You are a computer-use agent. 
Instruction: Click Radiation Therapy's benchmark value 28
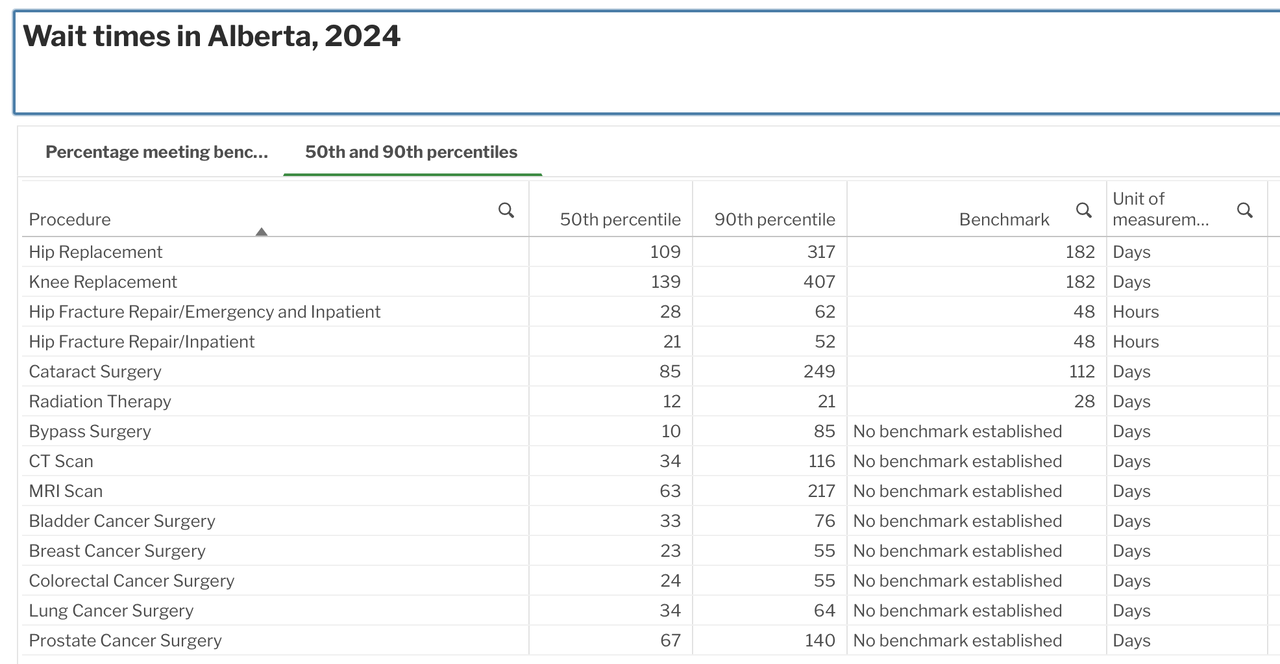click(1084, 401)
